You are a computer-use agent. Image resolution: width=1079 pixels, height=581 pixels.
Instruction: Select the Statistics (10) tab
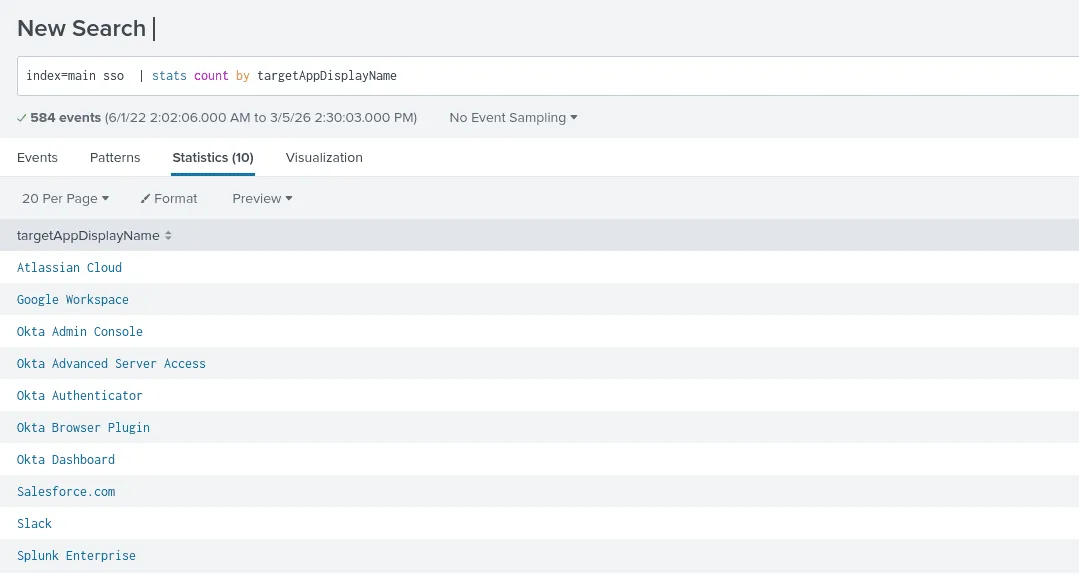[213, 158]
